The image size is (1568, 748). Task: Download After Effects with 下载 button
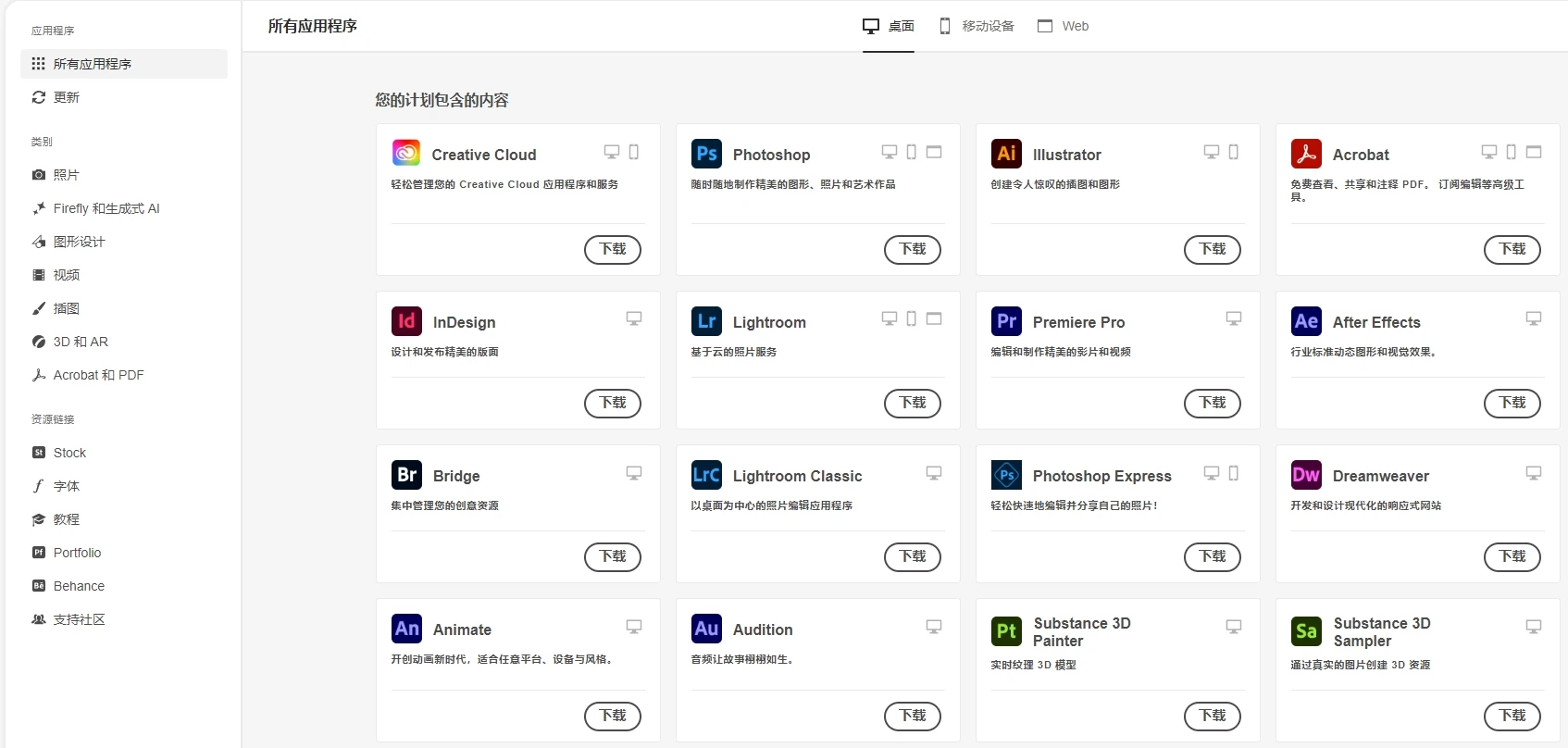pos(1512,403)
